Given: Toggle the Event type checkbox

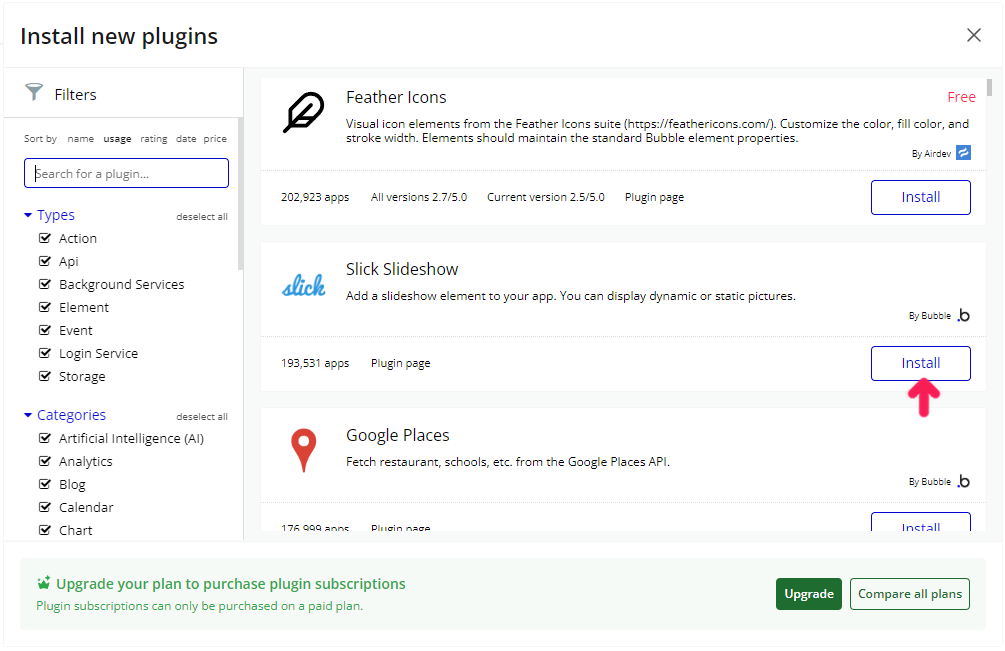Looking at the screenshot, I should point(45,331).
